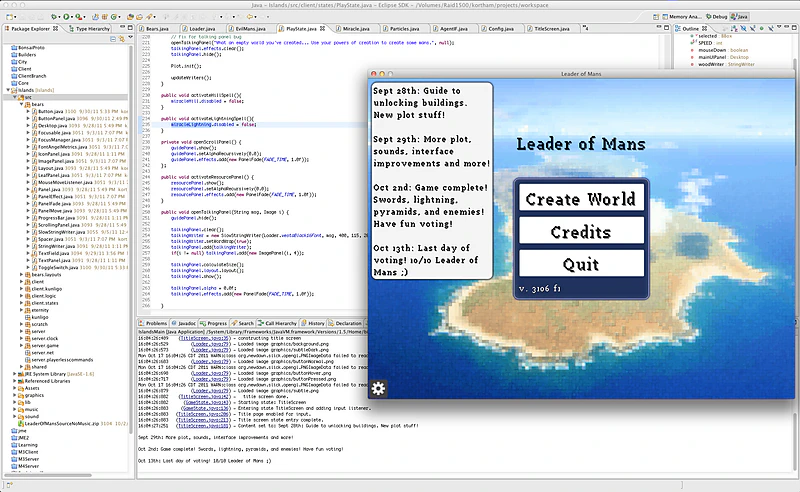Click the Open Perspective icon
This screenshot has width=800, height=492.
click(x=656, y=17)
